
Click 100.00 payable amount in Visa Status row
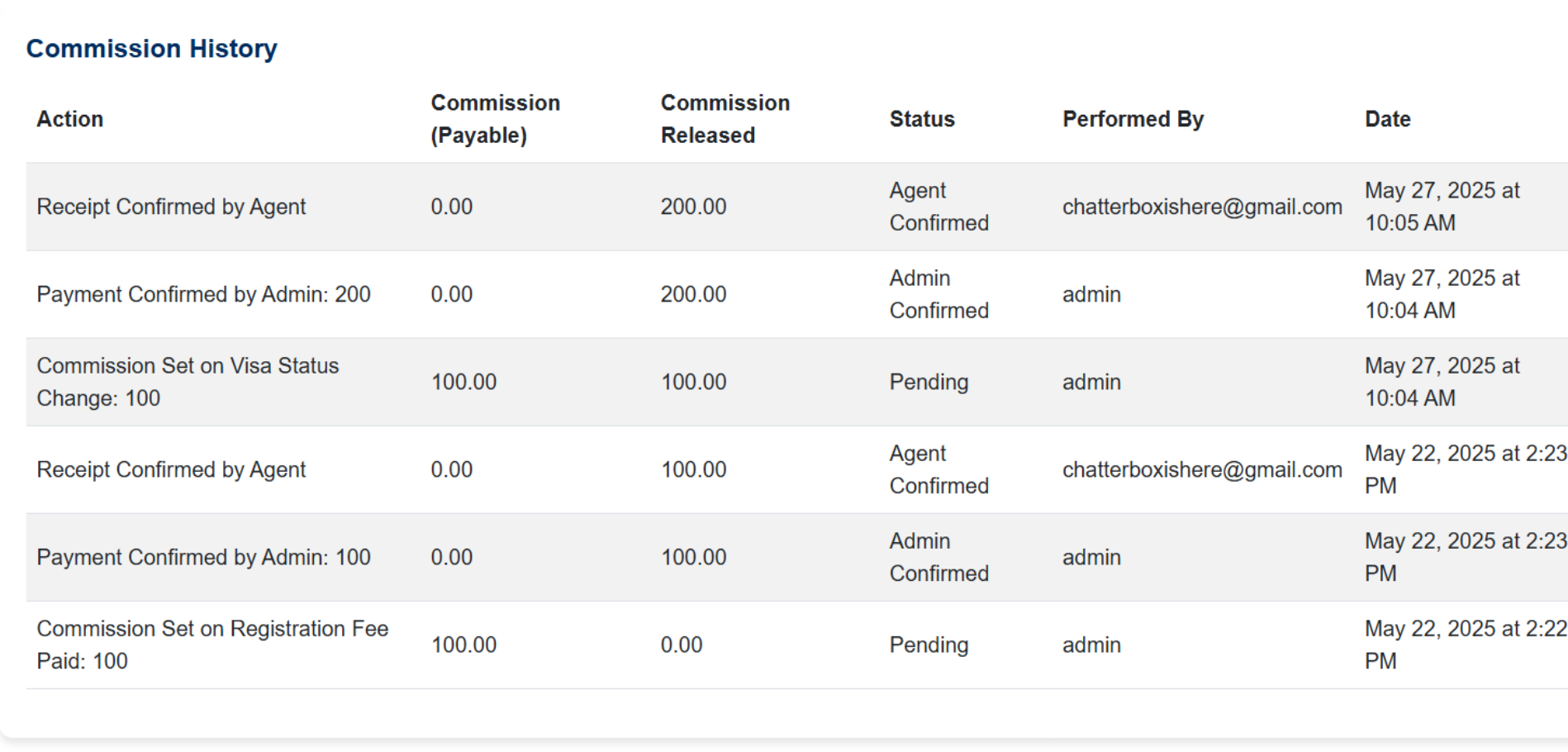point(463,382)
